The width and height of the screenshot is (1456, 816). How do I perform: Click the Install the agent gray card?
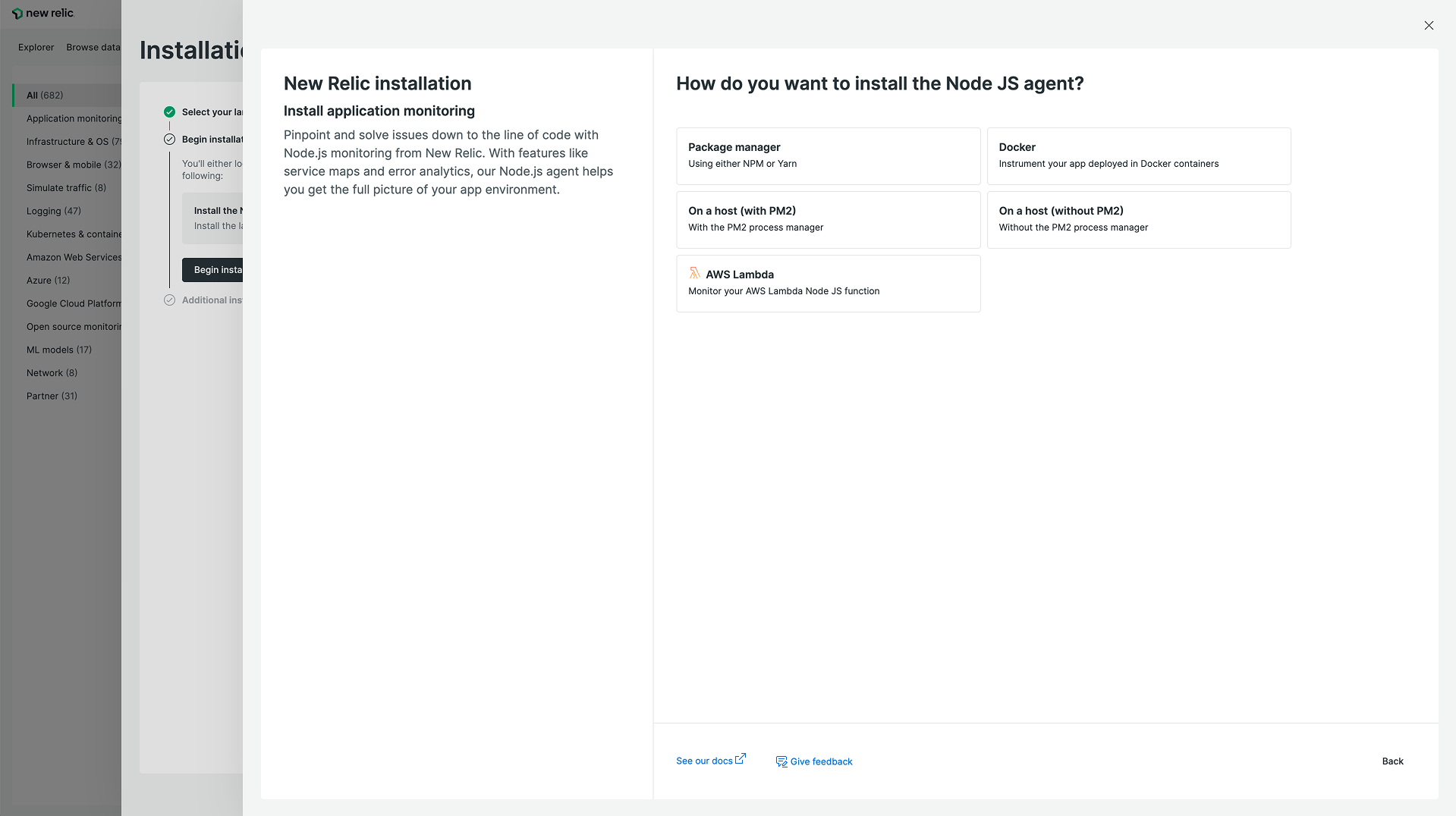click(x=212, y=218)
